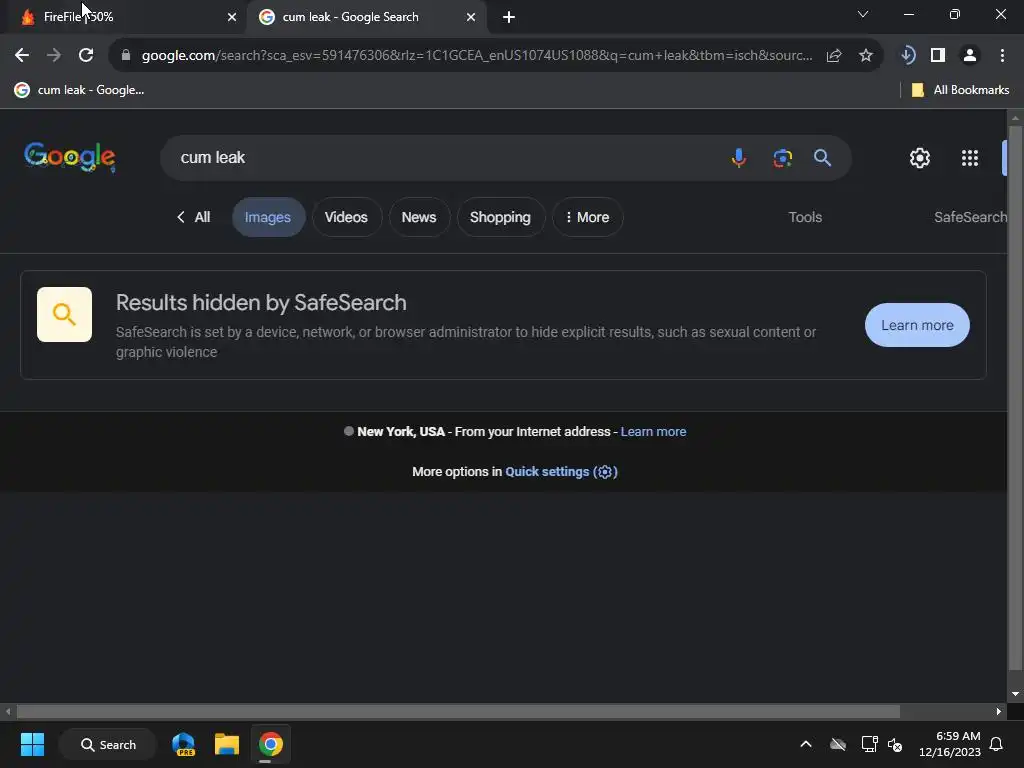
Task: Click the horizontal scrollbar right arrow
Action: coord(998,711)
